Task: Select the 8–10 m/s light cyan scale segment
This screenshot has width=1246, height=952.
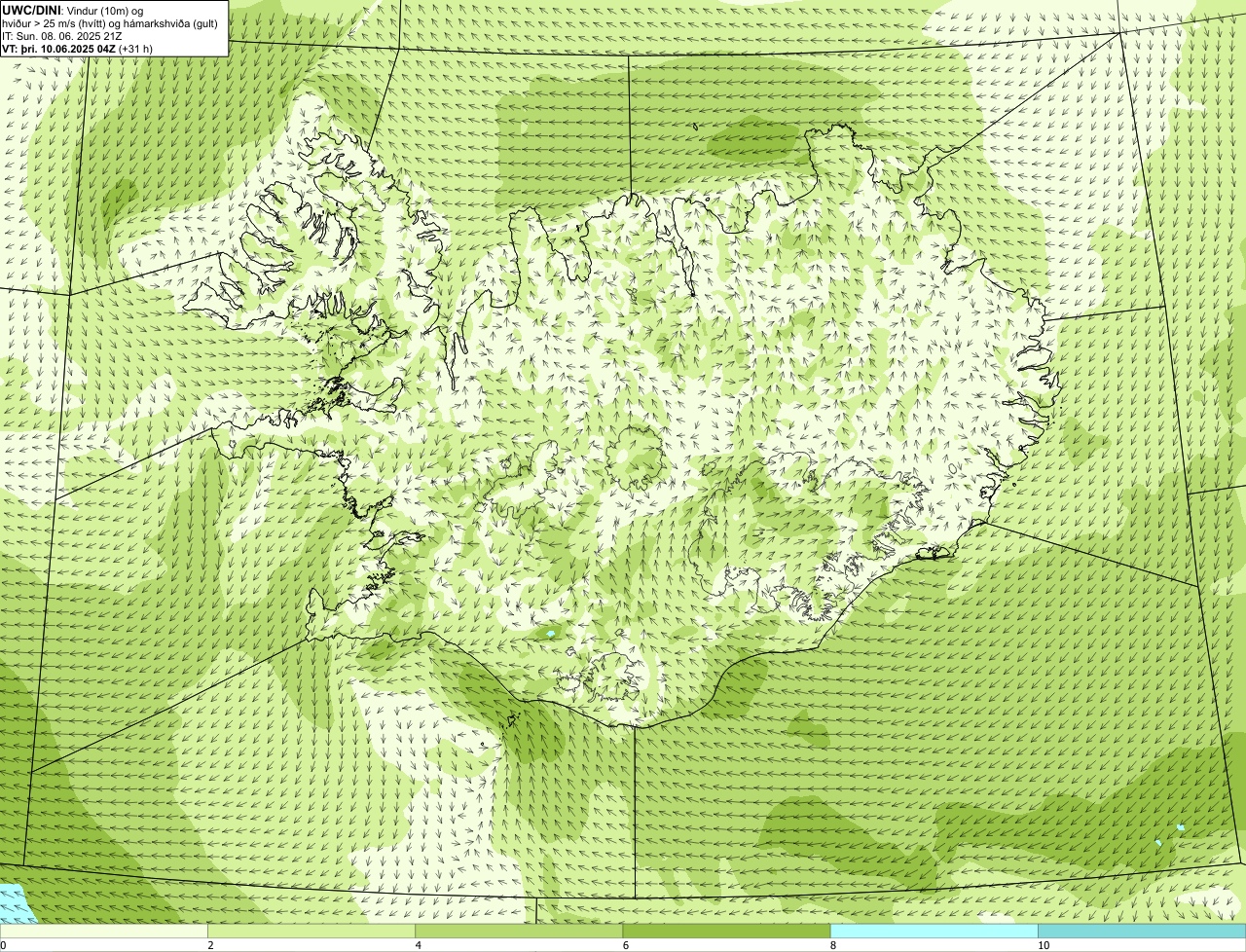Action: (x=934, y=932)
